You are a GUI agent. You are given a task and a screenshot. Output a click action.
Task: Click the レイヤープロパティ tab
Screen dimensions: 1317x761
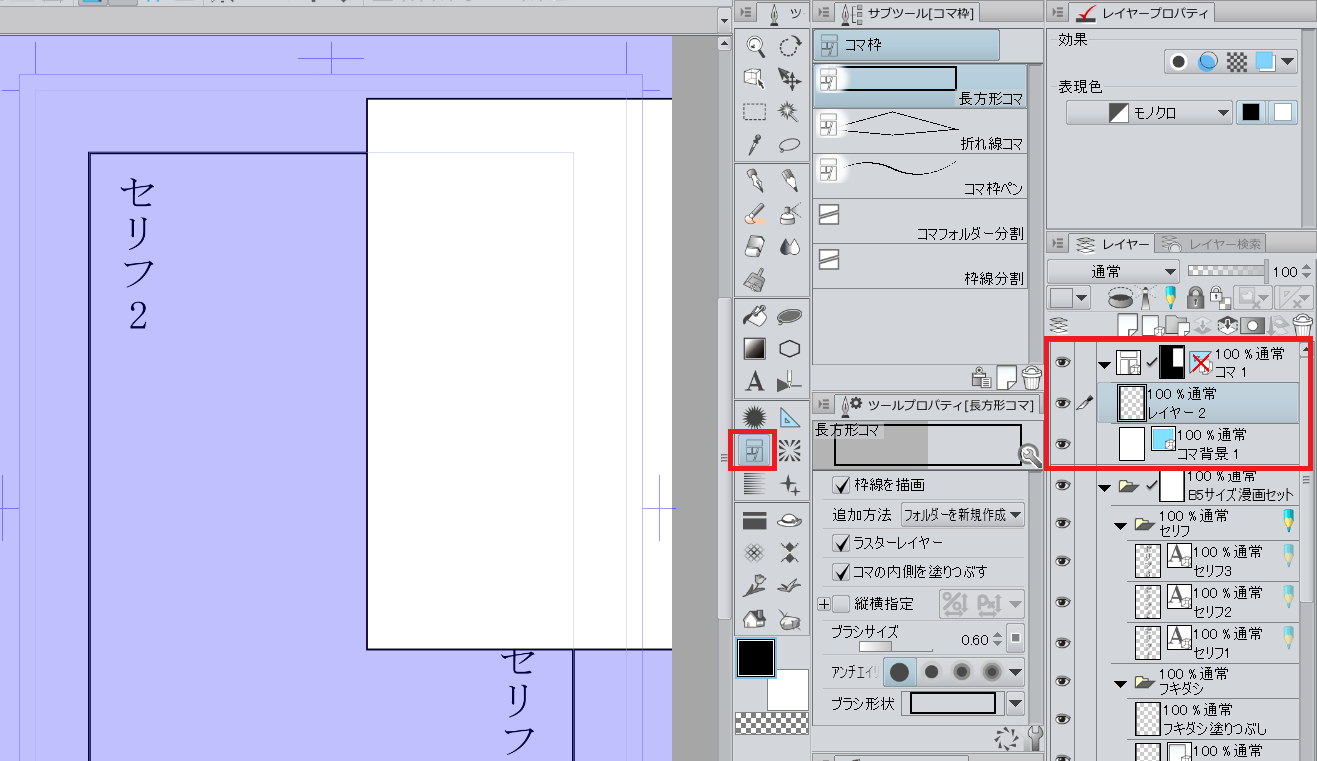(x=1144, y=13)
